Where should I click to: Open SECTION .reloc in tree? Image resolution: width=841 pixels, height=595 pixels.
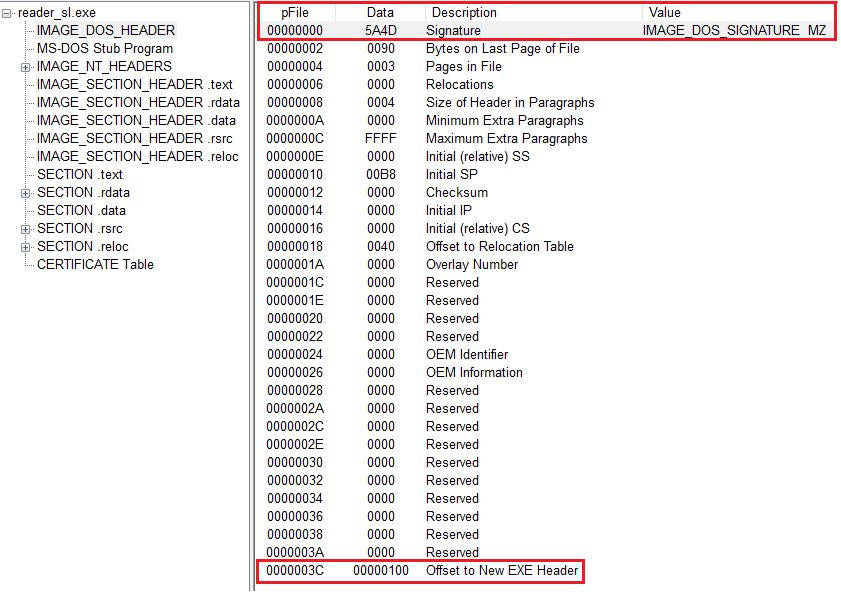(83, 246)
